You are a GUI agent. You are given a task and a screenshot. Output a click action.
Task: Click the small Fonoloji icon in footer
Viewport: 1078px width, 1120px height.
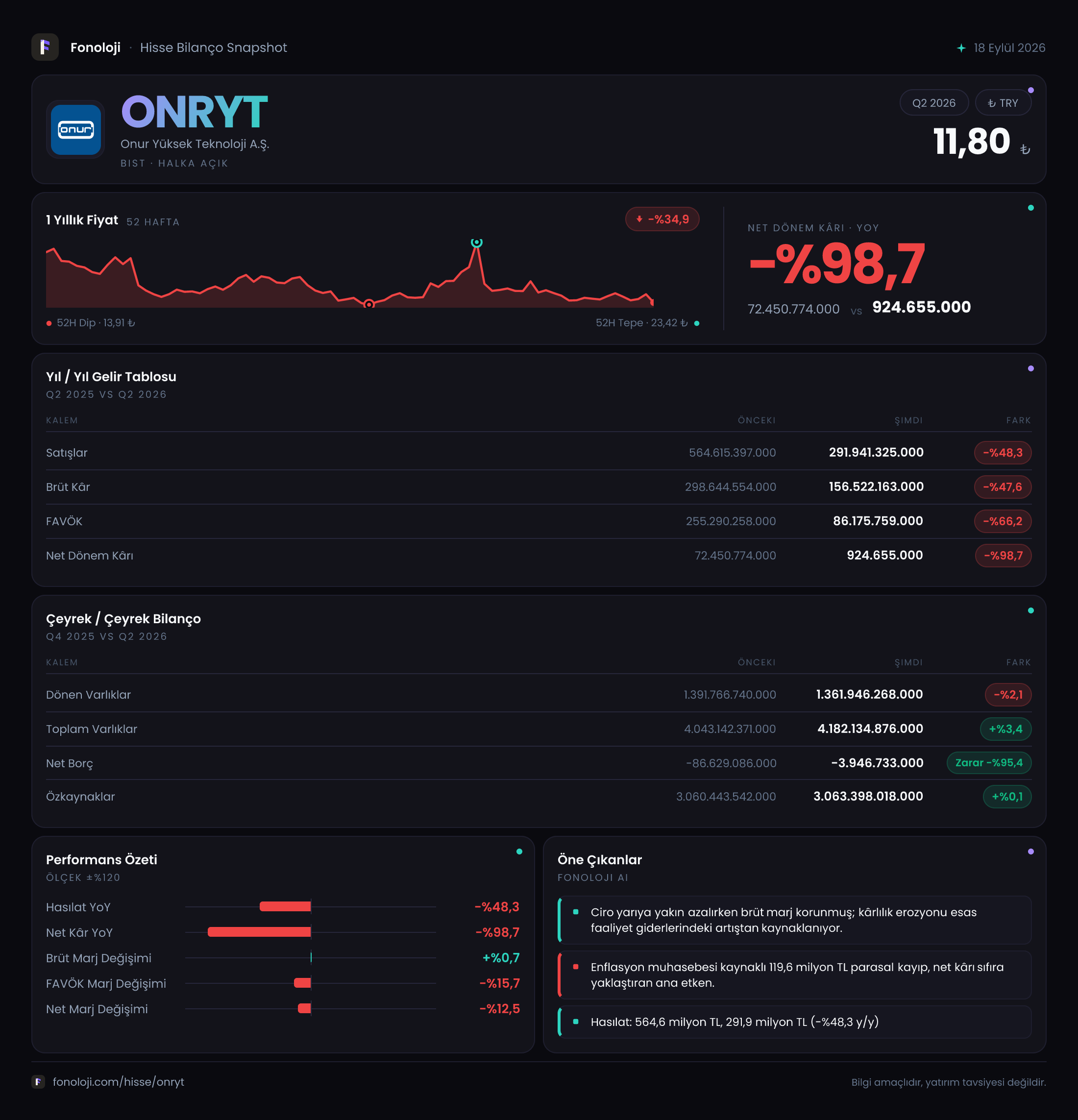click(38, 1082)
